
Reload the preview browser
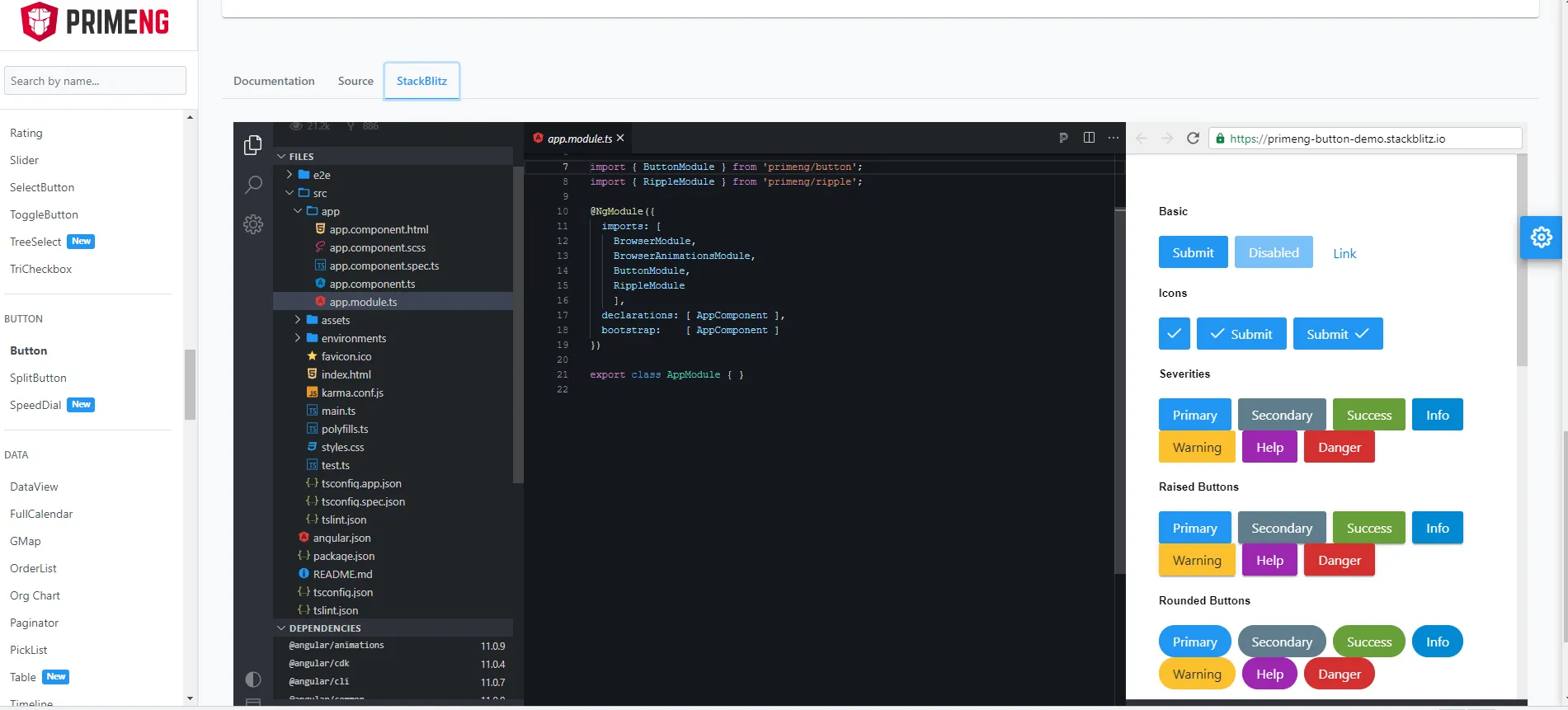point(1193,139)
